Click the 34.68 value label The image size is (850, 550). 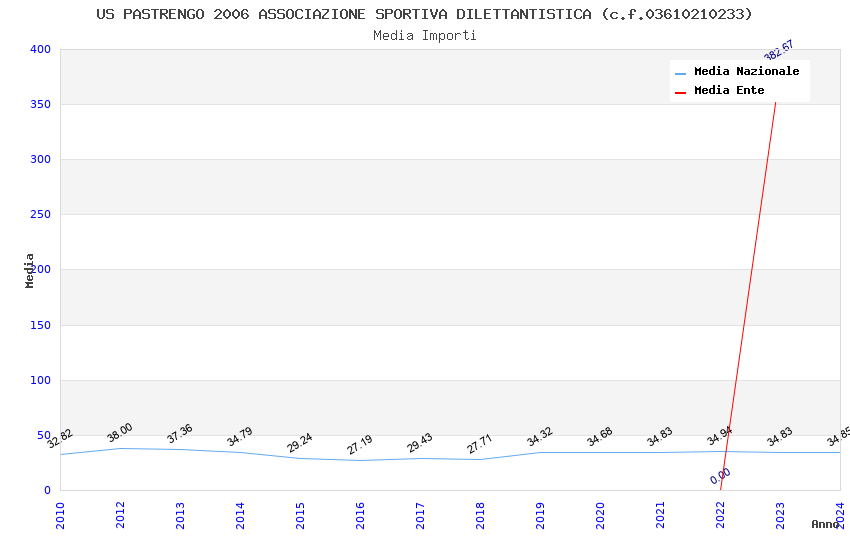point(600,436)
